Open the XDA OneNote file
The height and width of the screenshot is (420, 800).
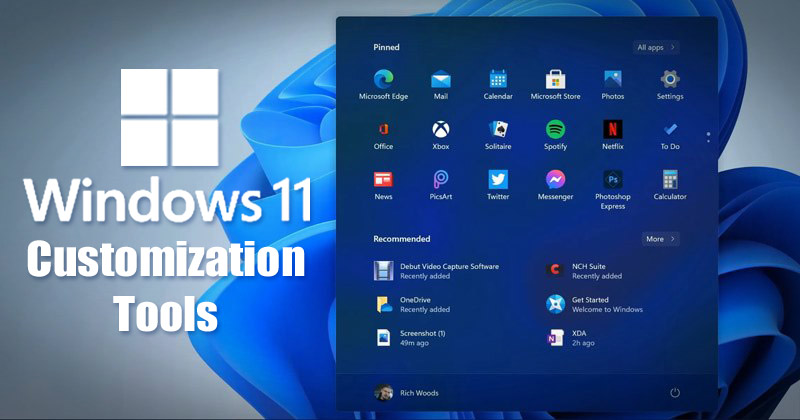tap(570, 338)
